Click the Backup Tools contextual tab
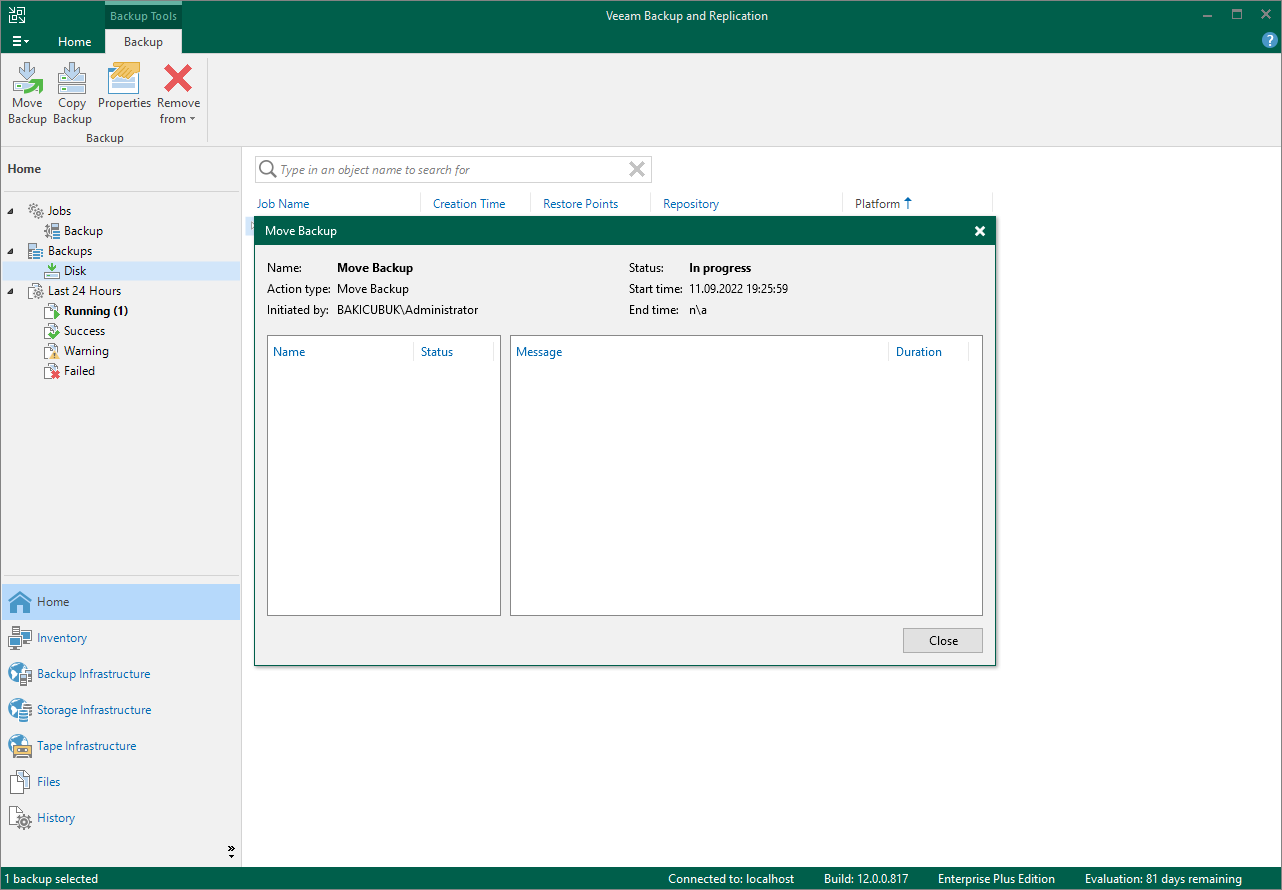 (143, 16)
